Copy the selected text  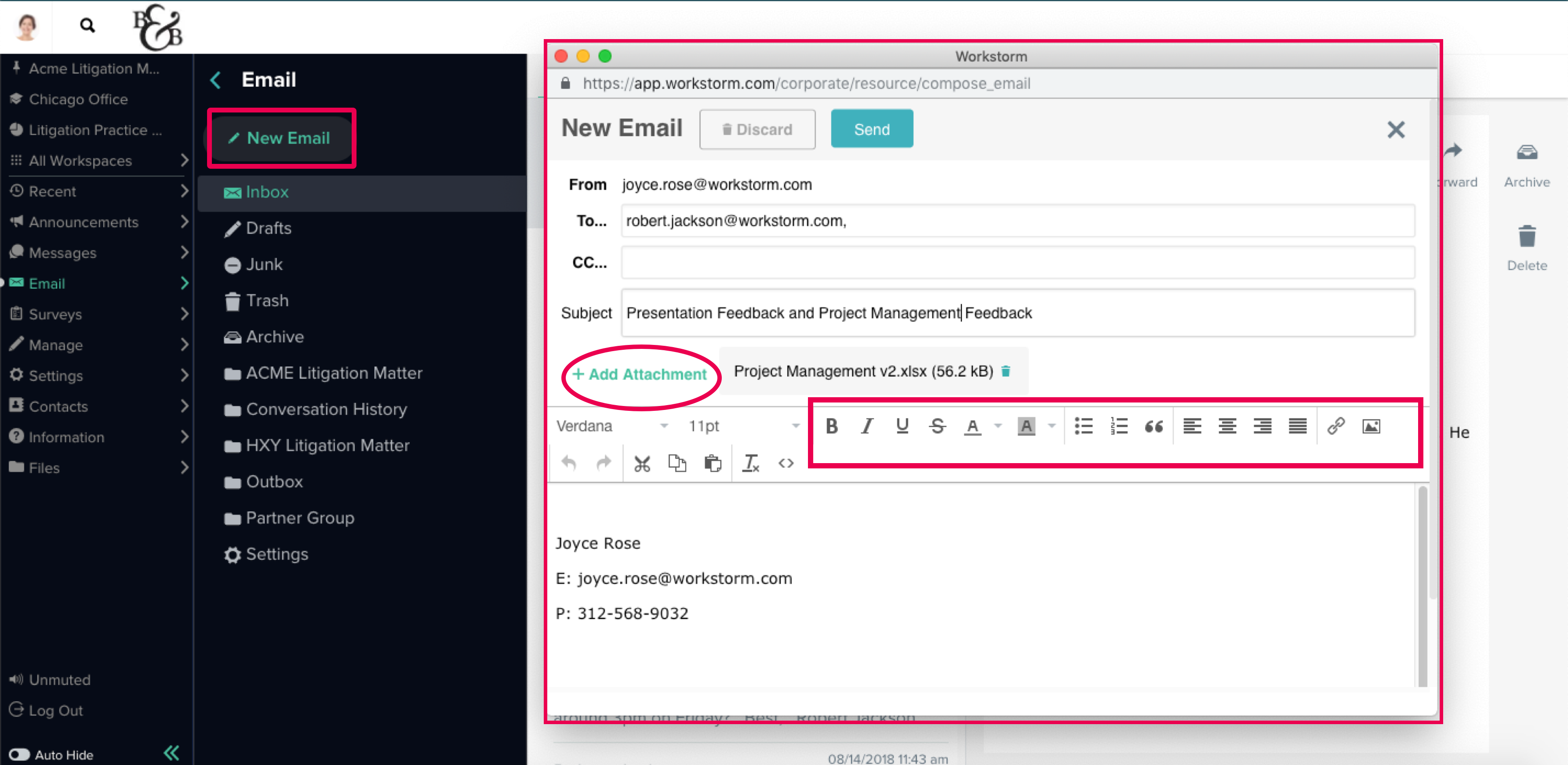(677, 463)
